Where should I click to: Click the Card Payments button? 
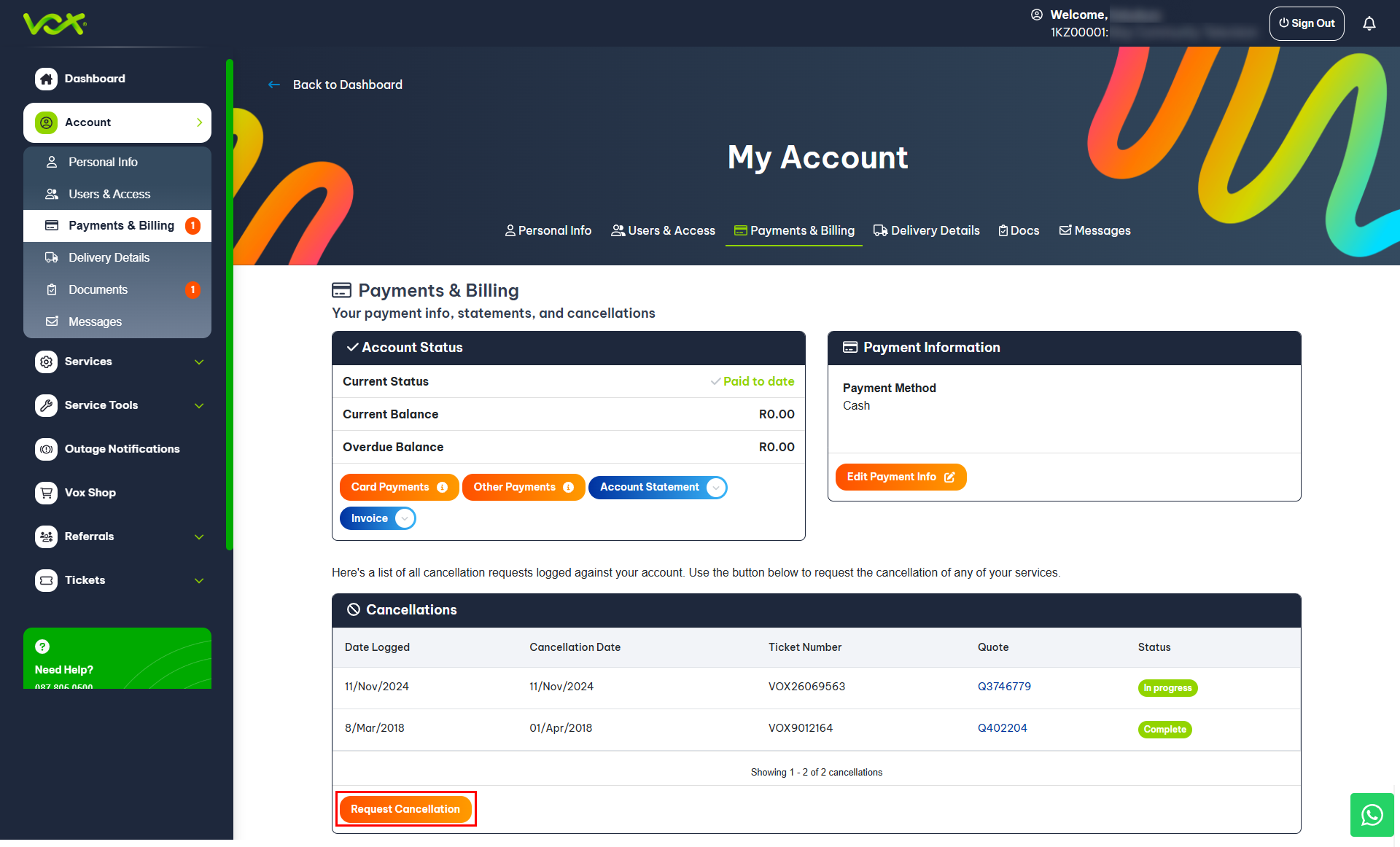click(x=399, y=488)
